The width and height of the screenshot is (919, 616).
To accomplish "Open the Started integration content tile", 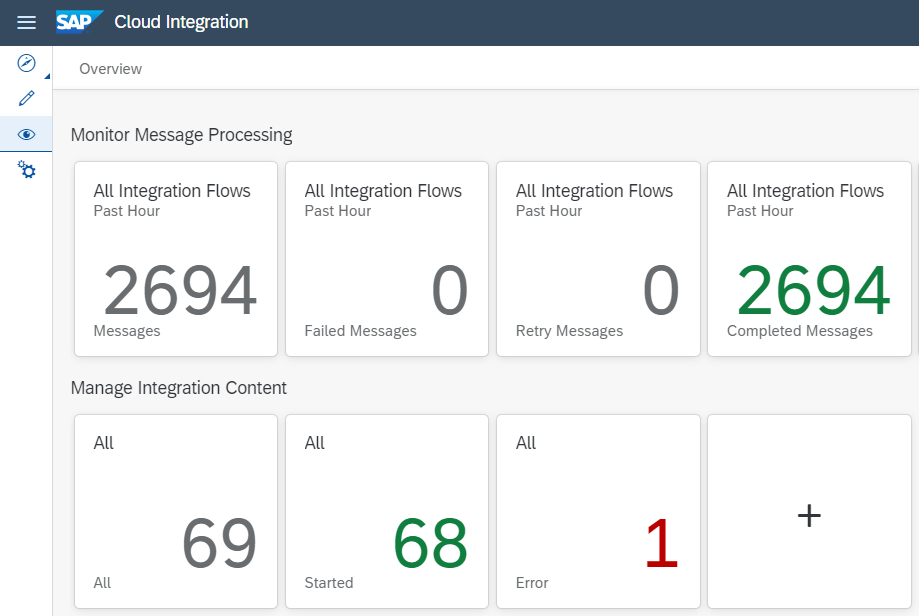I will click(x=386, y=511).
